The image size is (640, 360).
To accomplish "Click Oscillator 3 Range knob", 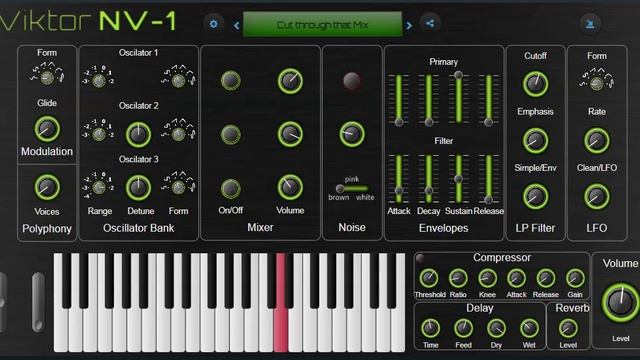I will pos(99,187).
